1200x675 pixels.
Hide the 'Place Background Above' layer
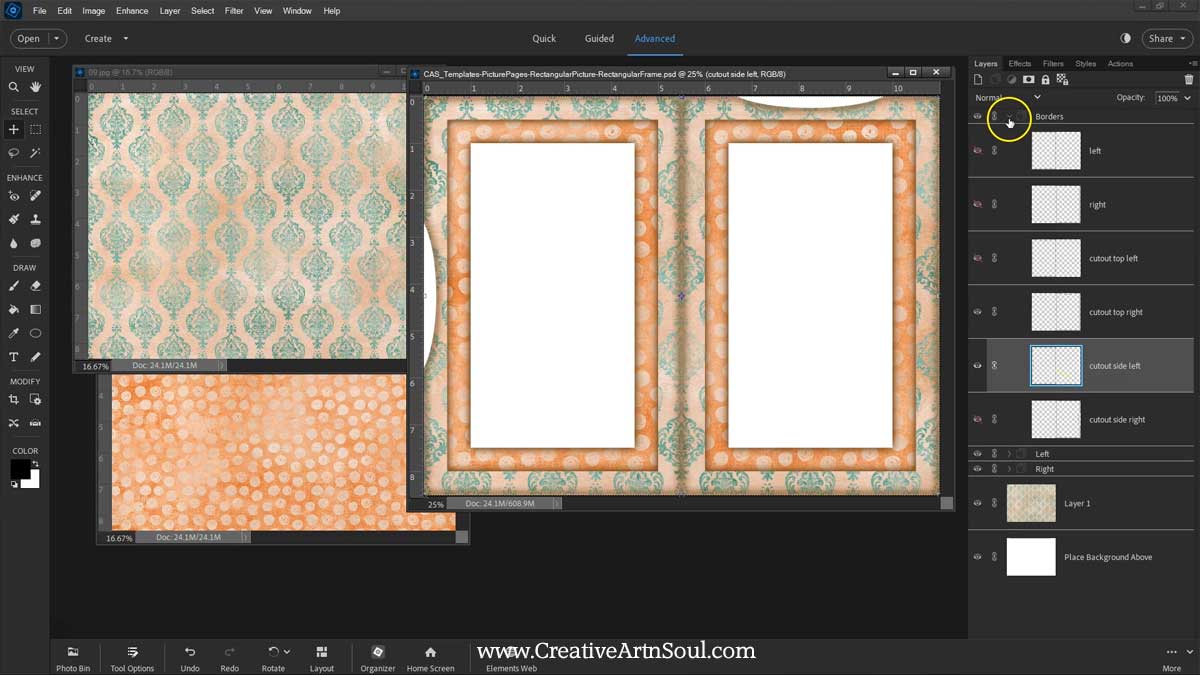click(x=978, y=557)
